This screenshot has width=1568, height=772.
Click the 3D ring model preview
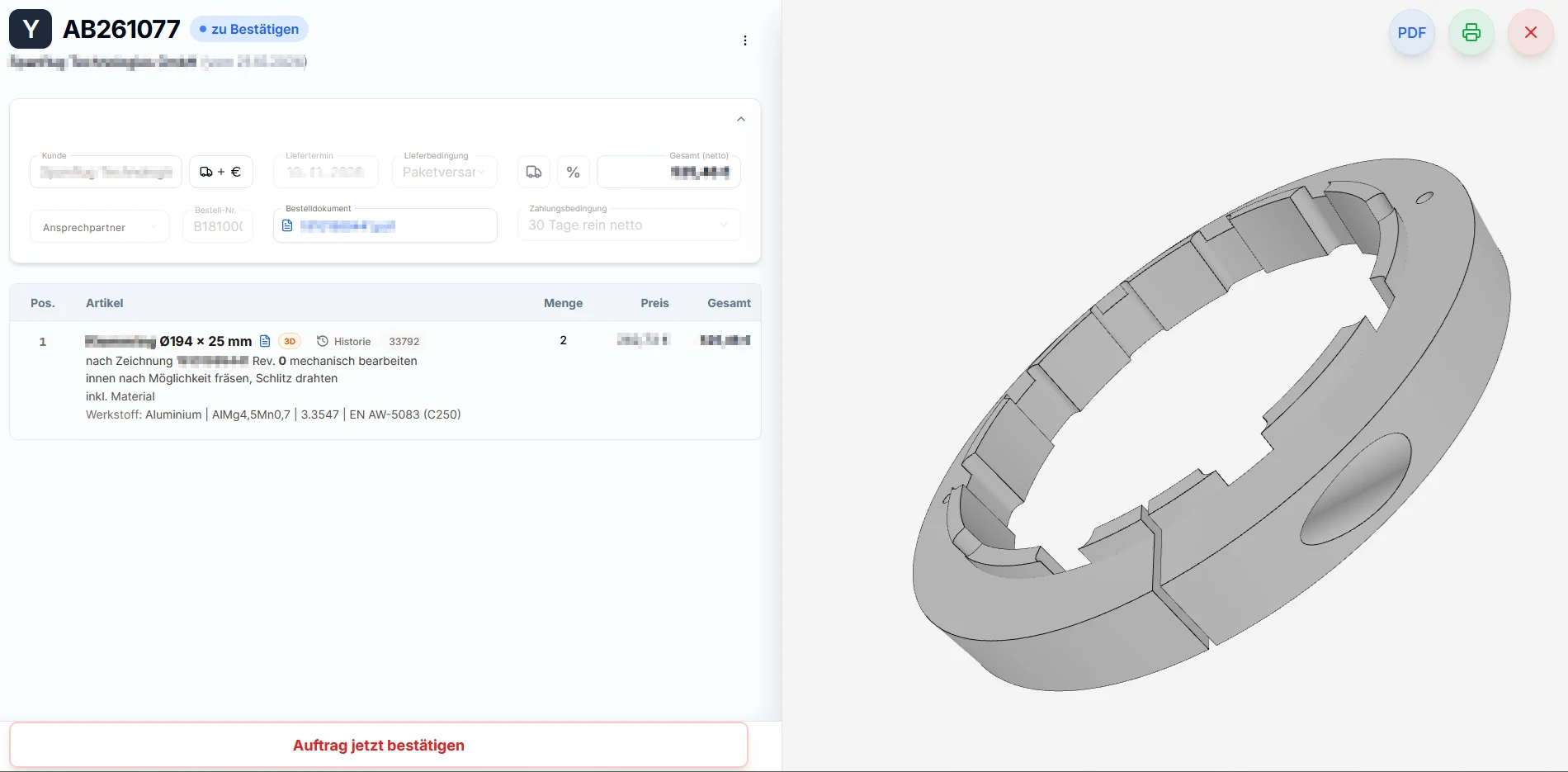tap(1211, 424)
